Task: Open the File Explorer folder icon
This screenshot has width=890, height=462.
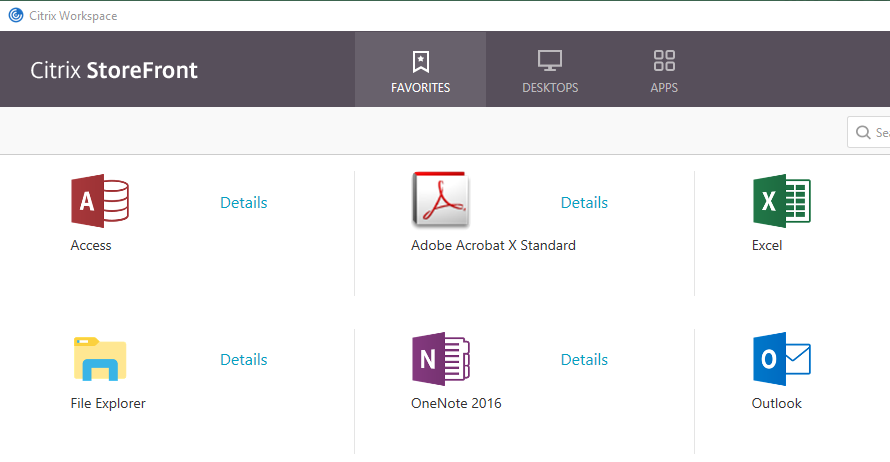Action: pos(100,359)
